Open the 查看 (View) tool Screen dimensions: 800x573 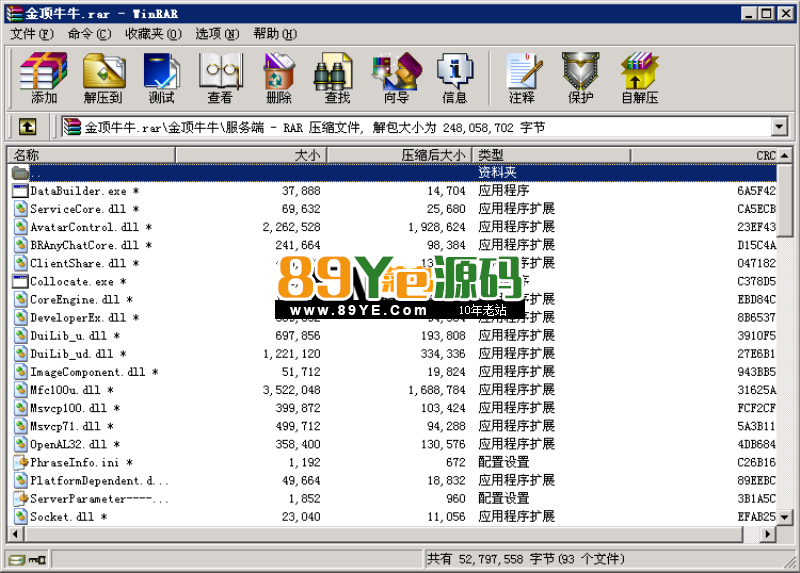[220, 78]
